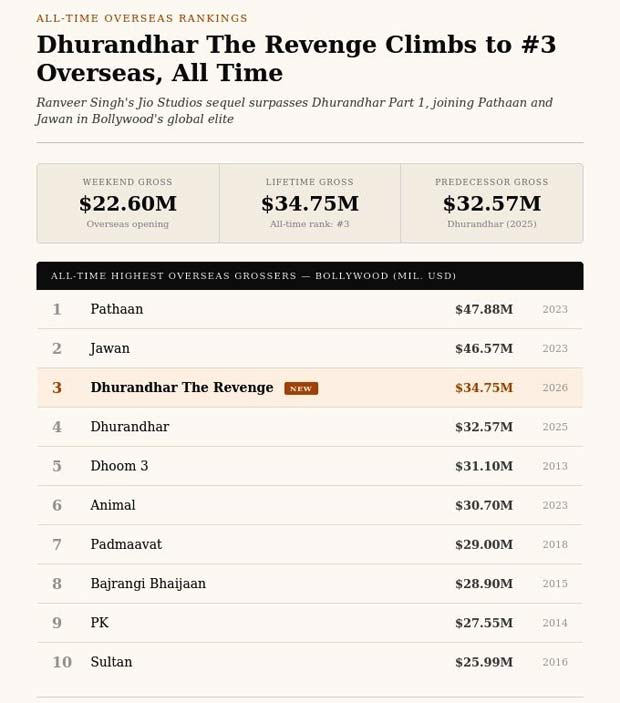Image resolution: width=620 pixels, height=703 pixels.
Task: Select the Sultan title
Action: [111, 662]
